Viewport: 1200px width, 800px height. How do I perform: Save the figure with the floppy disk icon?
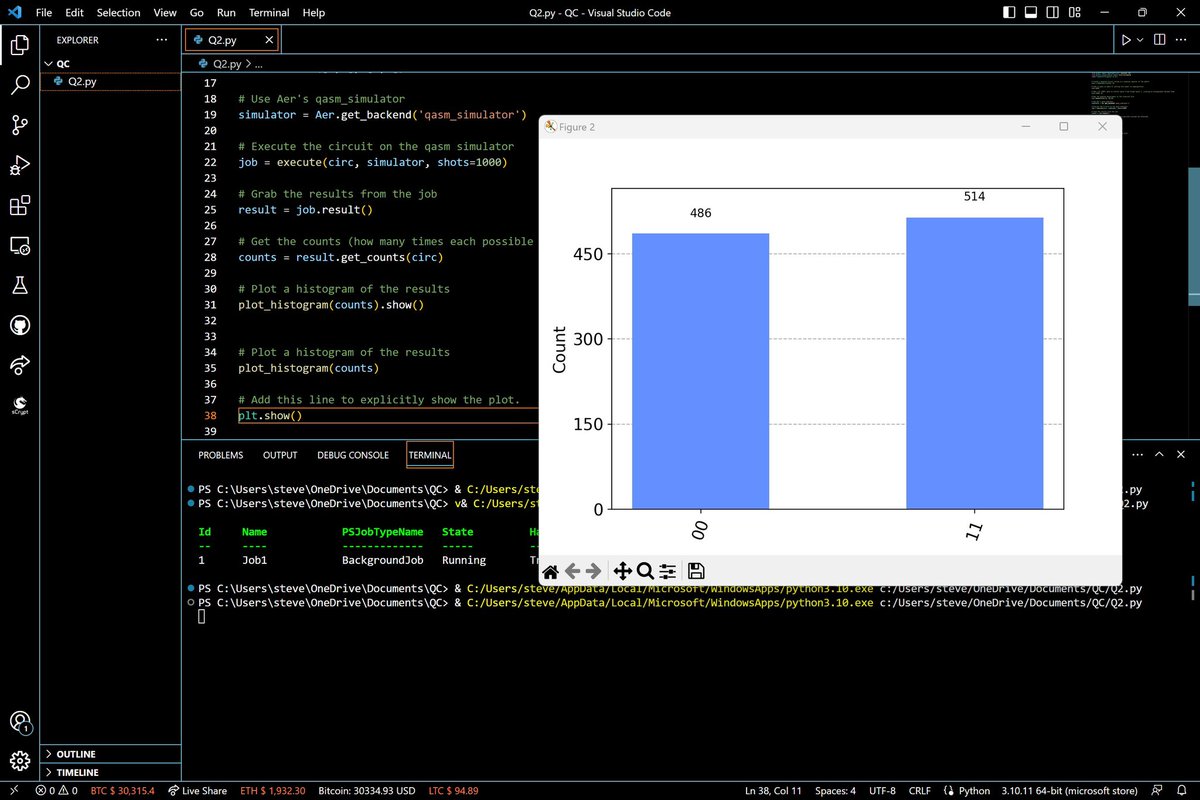click(696, 571)
